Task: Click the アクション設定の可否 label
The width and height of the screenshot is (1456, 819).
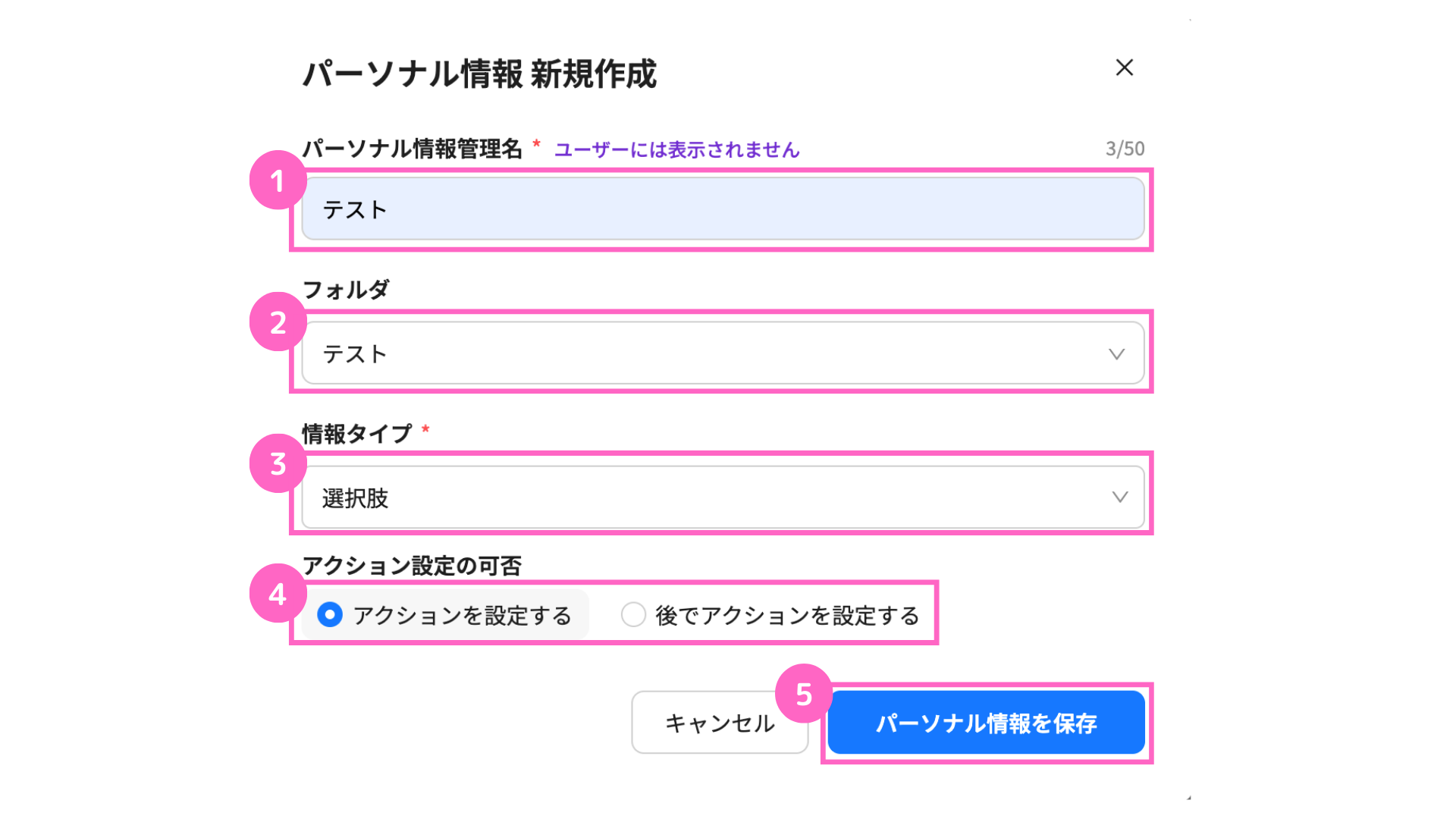Action: 412,566
